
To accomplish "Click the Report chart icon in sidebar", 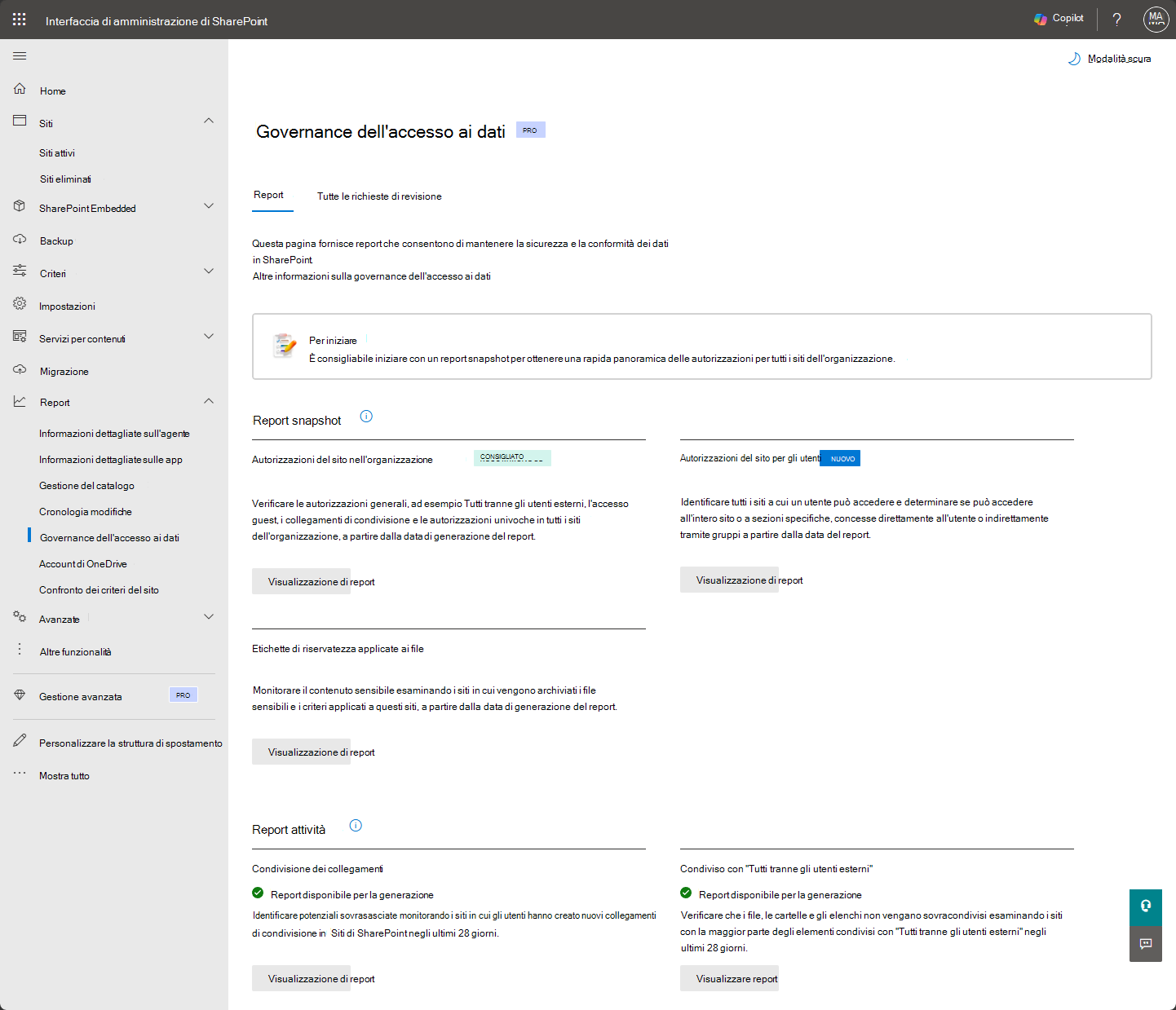I will 20,401.
